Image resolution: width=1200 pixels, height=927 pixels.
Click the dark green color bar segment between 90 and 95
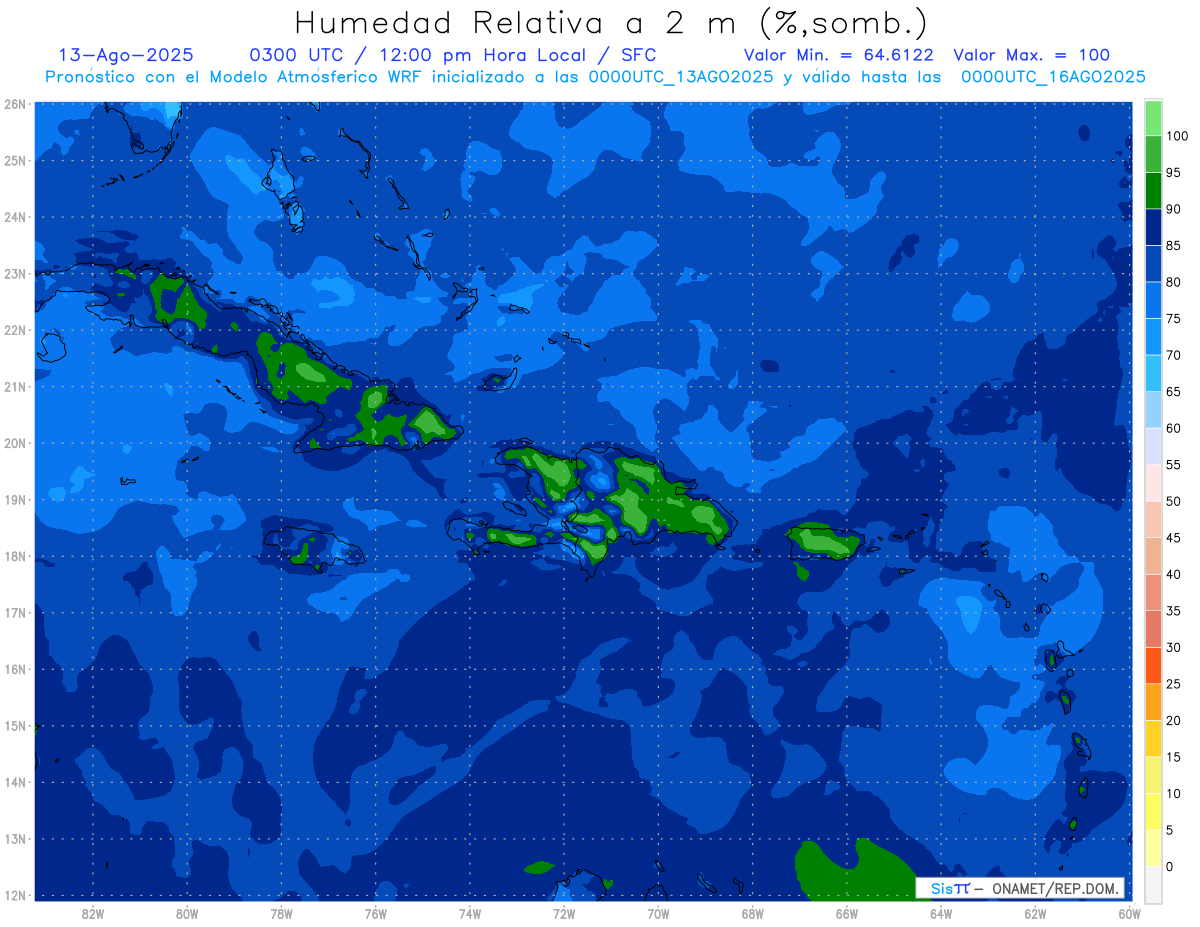pyautogui.click(x=1152, y=191)
